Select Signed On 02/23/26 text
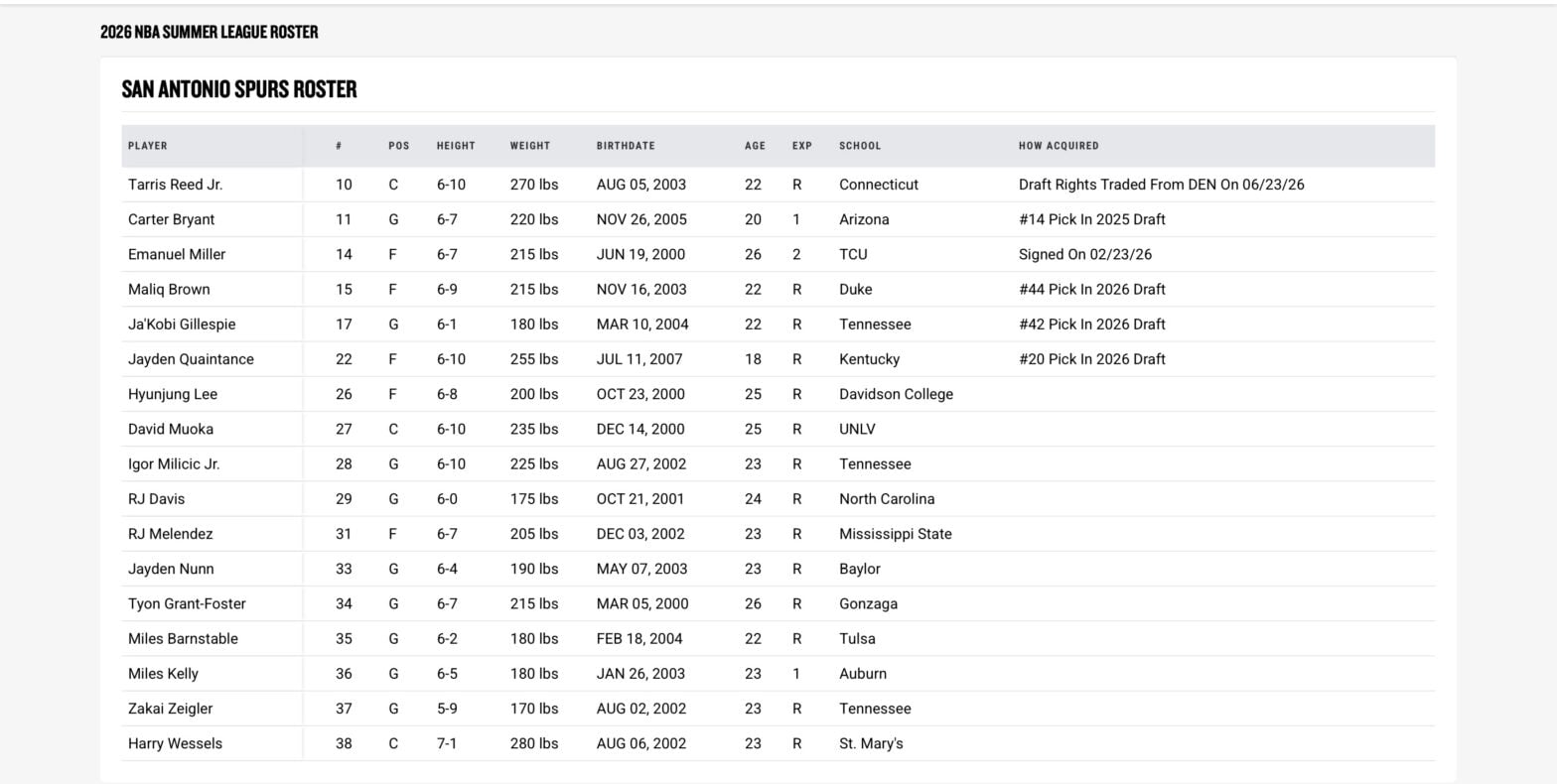Viewport: 1557px width, 784px height. pyautogui.click(x=1085, y=254)
